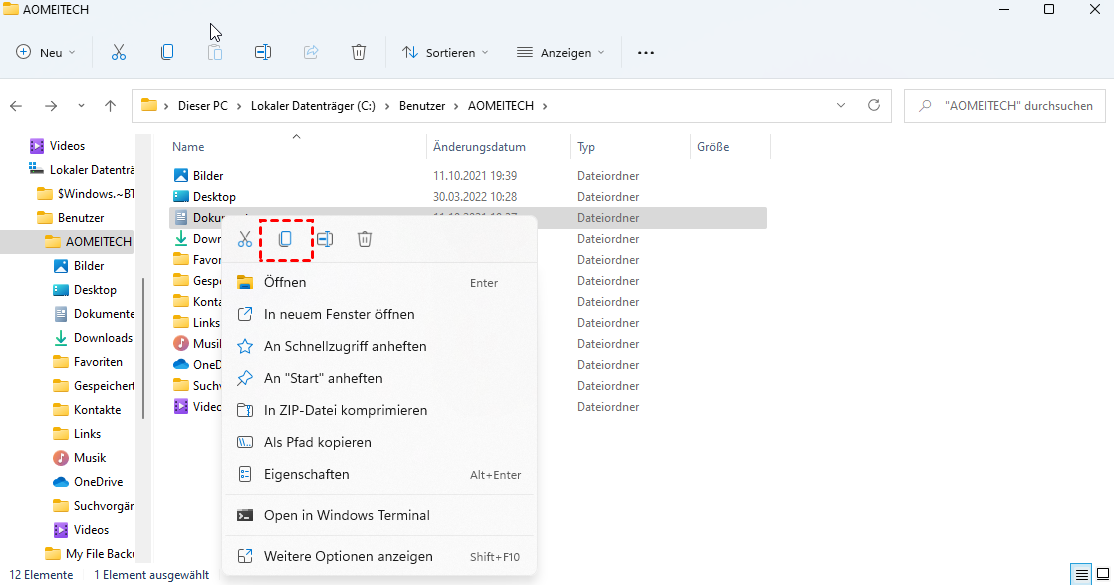Screen dimensions: 1114x585
Task: Click the AOMEITECH search input field
Action: pos(1005,106)
